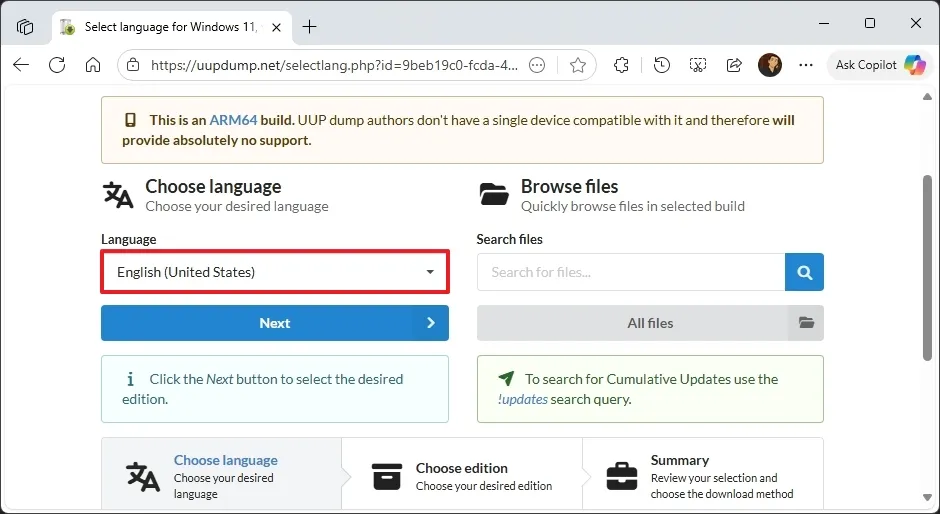Click the browser back arrow

(x=21, y=65)
